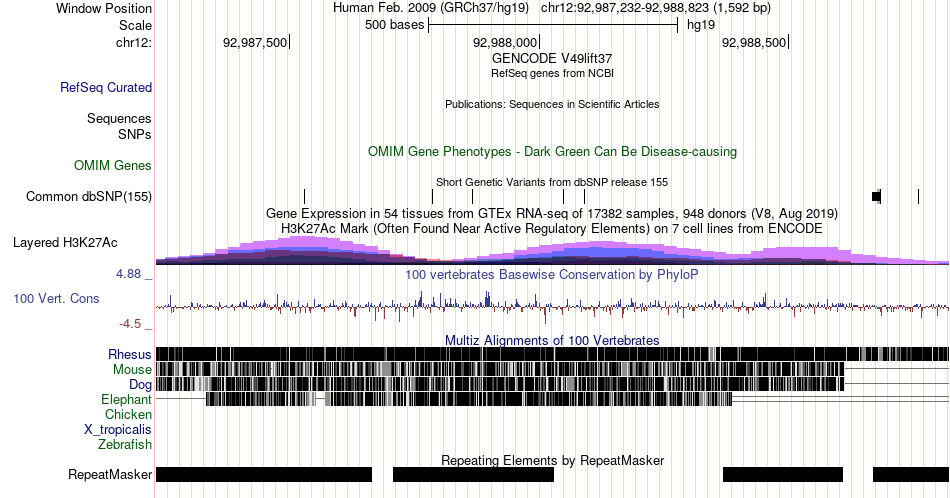The height and width of the screenshot is (498, 950).
Task: Click the 92,988,500 ruler position label
Action: click(x=754, y=42)
